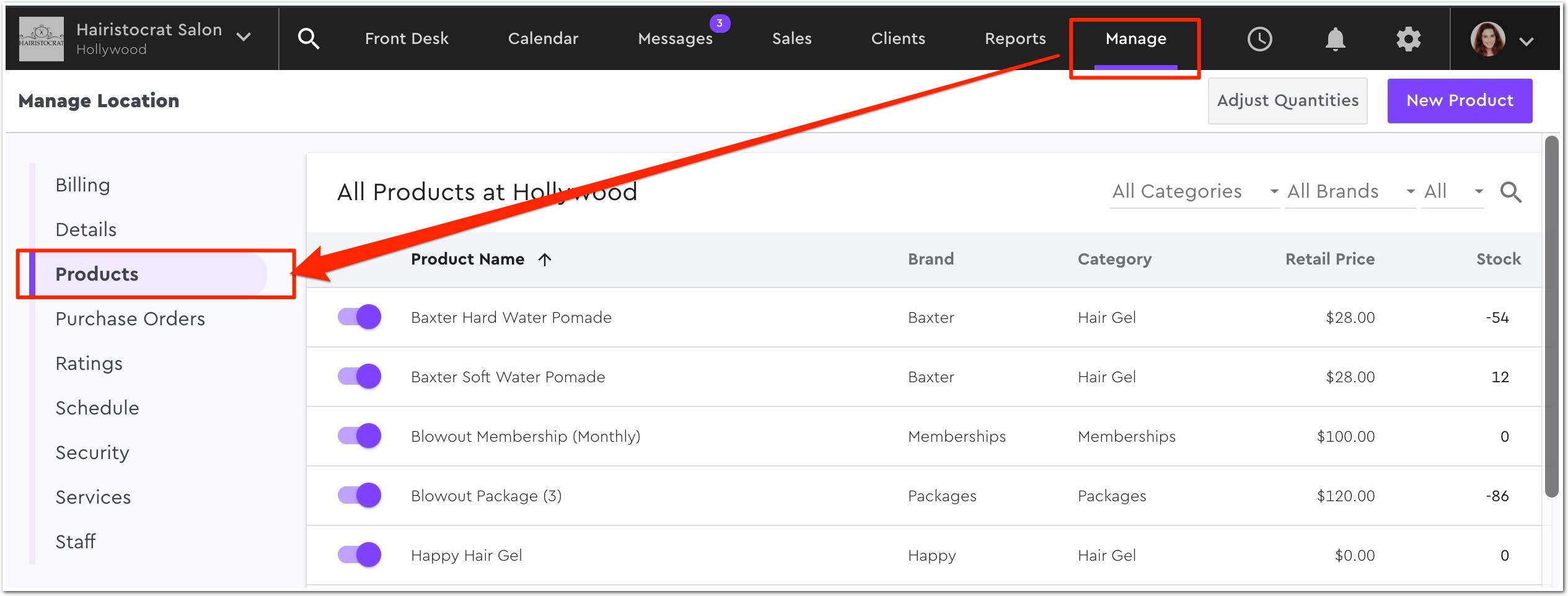1568x596 pixels.
Task: Click the vertical scrollbar on the right
Action: [x=1551, y=316]
